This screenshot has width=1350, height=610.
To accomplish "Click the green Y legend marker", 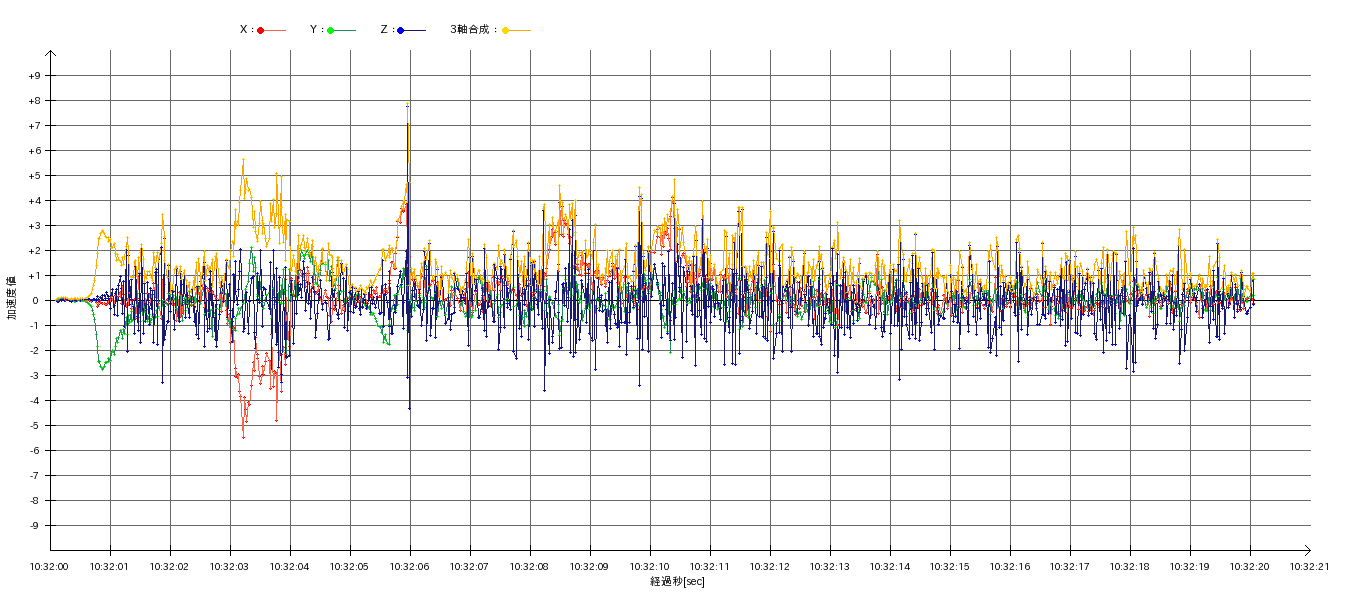I will [x=331, y=30].
